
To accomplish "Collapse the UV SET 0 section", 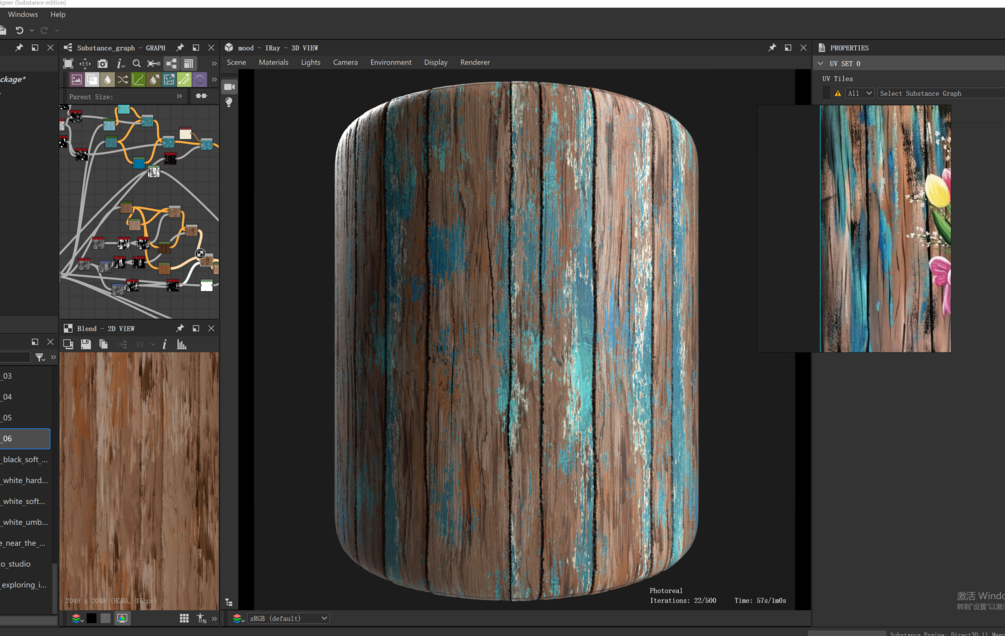I will (x=821, y=64).
